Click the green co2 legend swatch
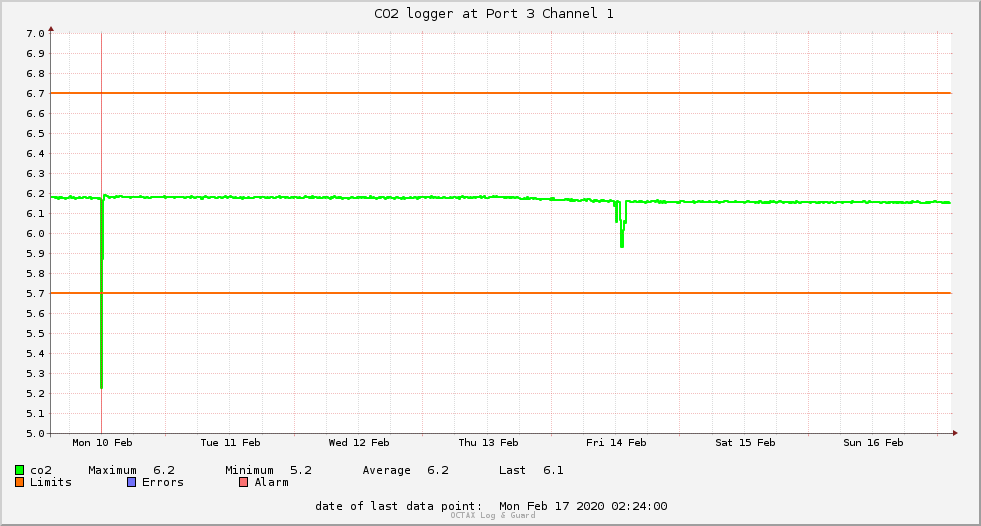The image size is (981, 526). [19, 470]
